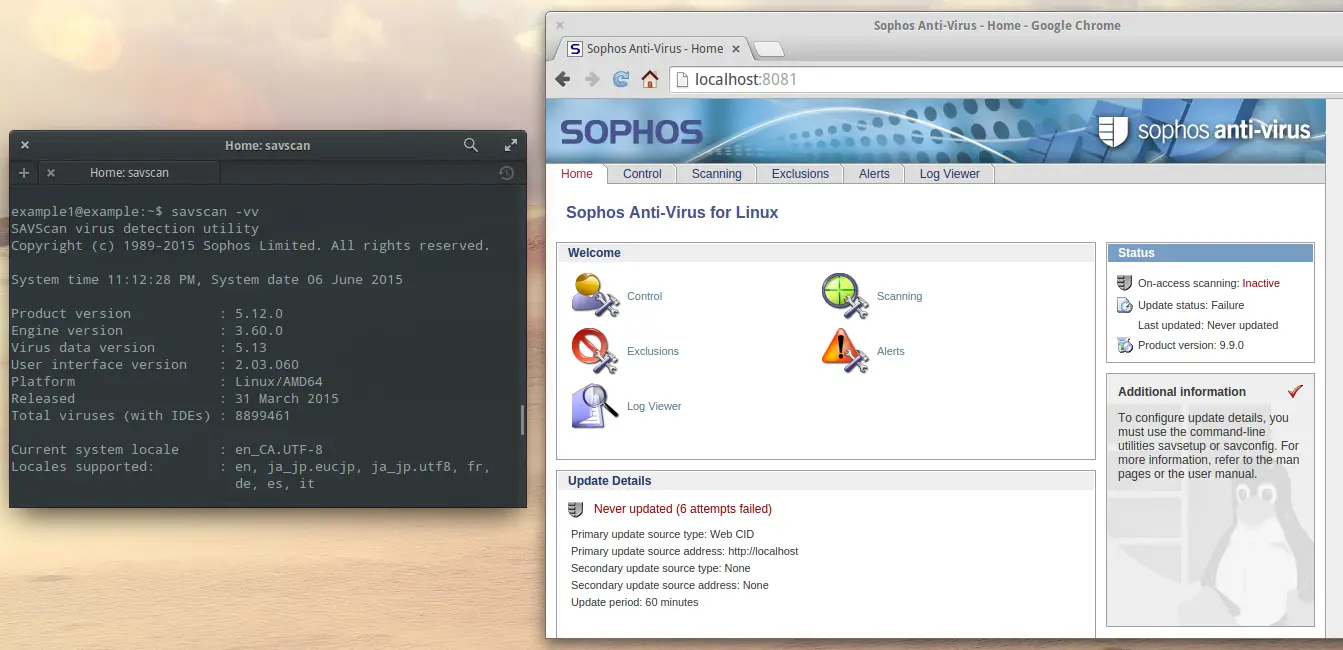Click the Control icon in Welcome panel

[x=595, y=296]
